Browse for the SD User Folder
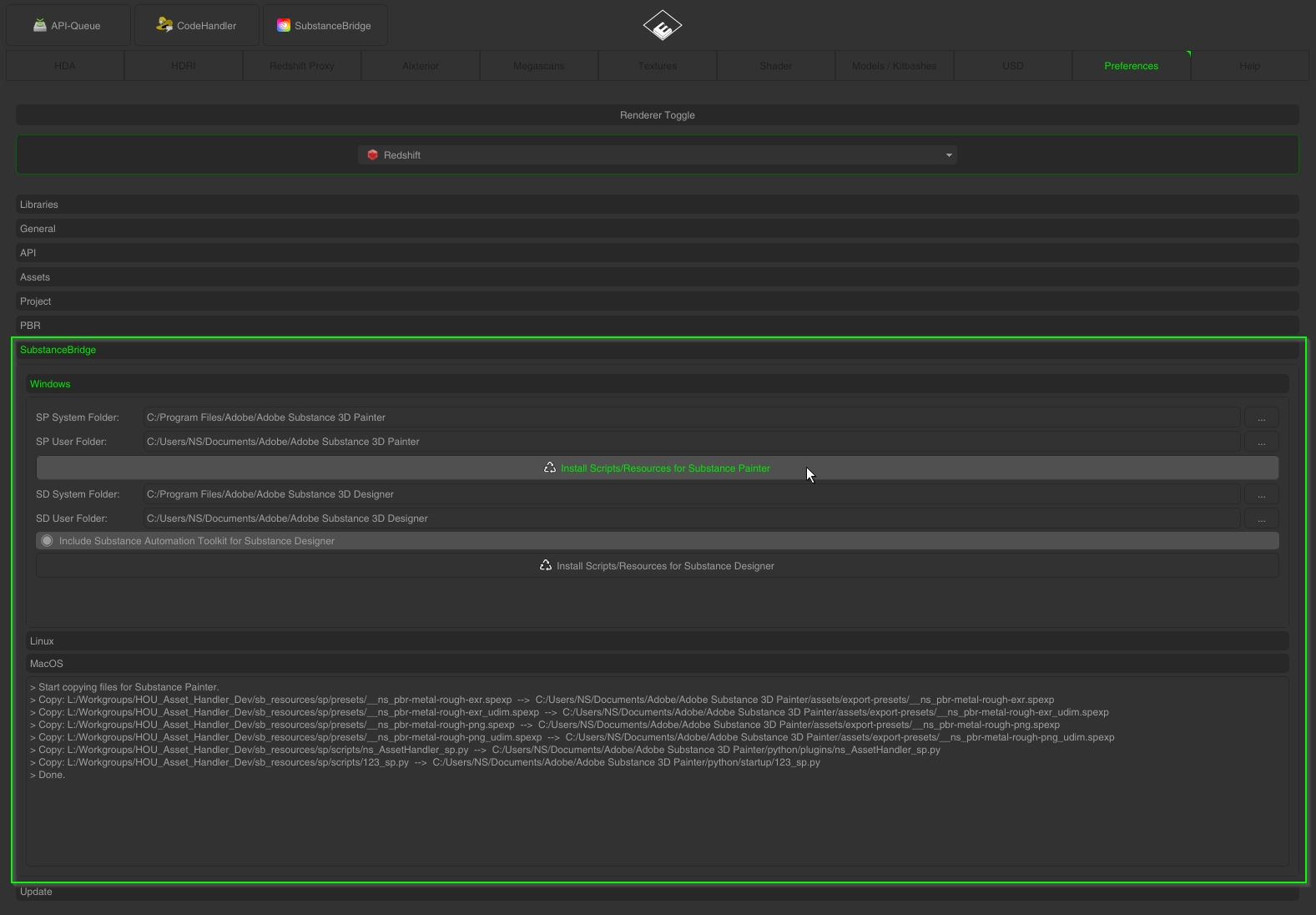The image size is (1316, 915). pyautogui.click(x=1261, y=518)
